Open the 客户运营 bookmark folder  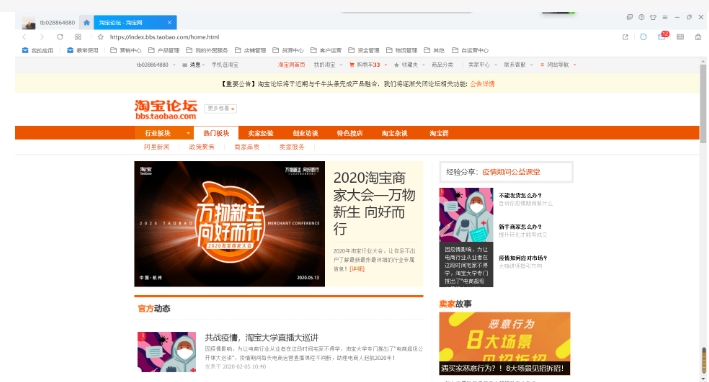tap(326, 50)
